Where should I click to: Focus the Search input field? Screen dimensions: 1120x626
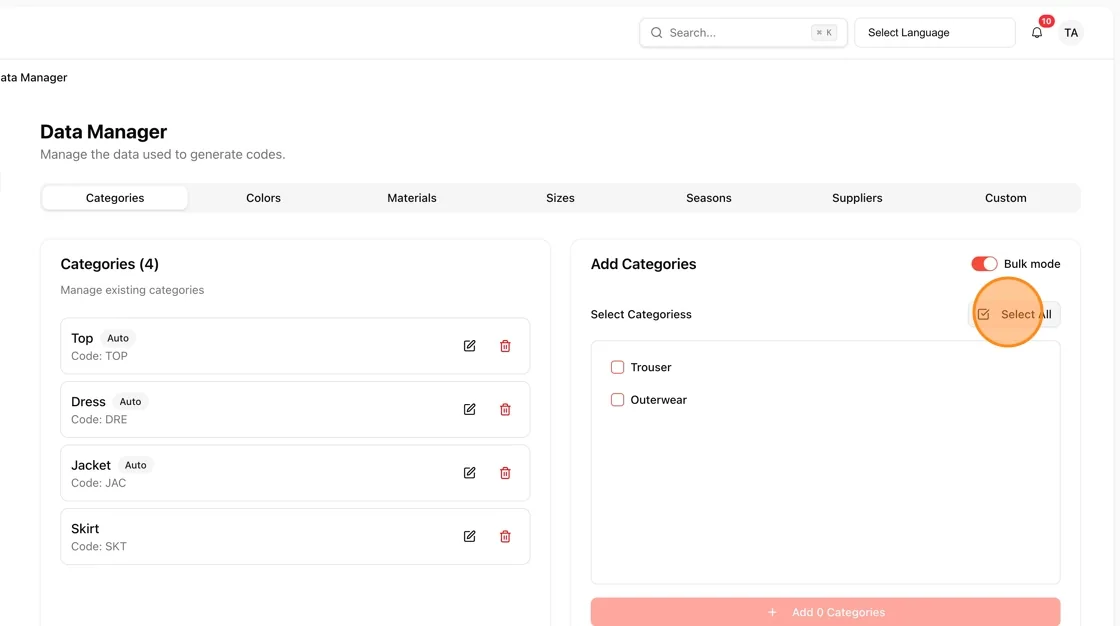743,33
